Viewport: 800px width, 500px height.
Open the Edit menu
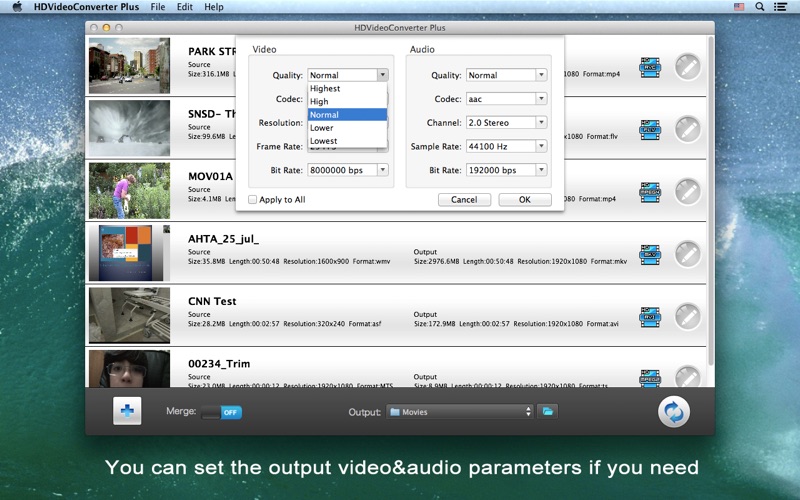(185, 7)
